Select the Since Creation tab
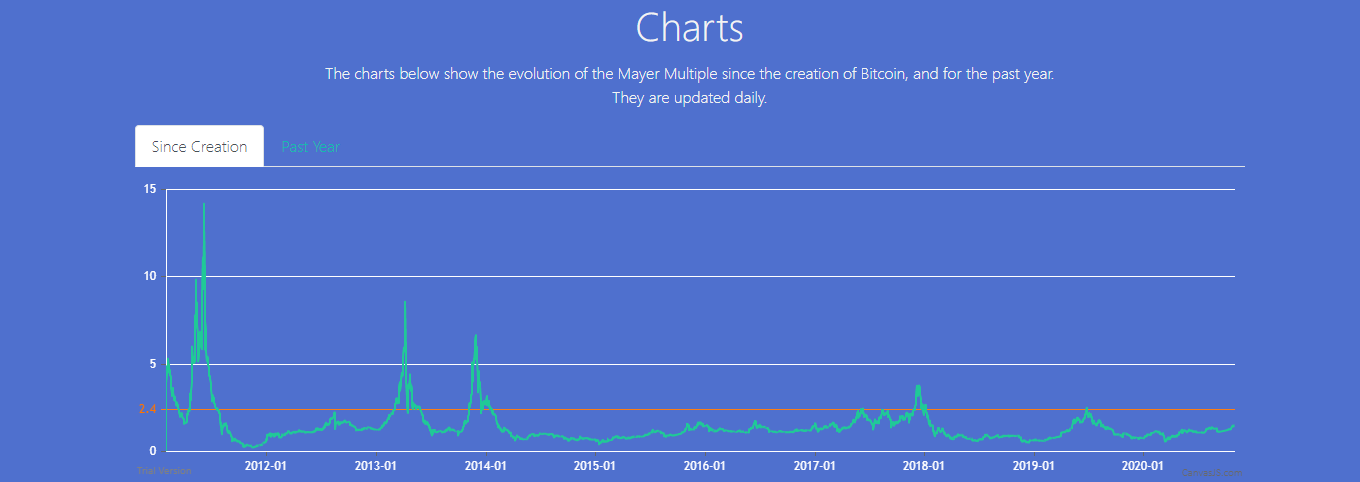Image resolution: width=1360 pixels, height=482 pixels. click(x=199, y=147)
